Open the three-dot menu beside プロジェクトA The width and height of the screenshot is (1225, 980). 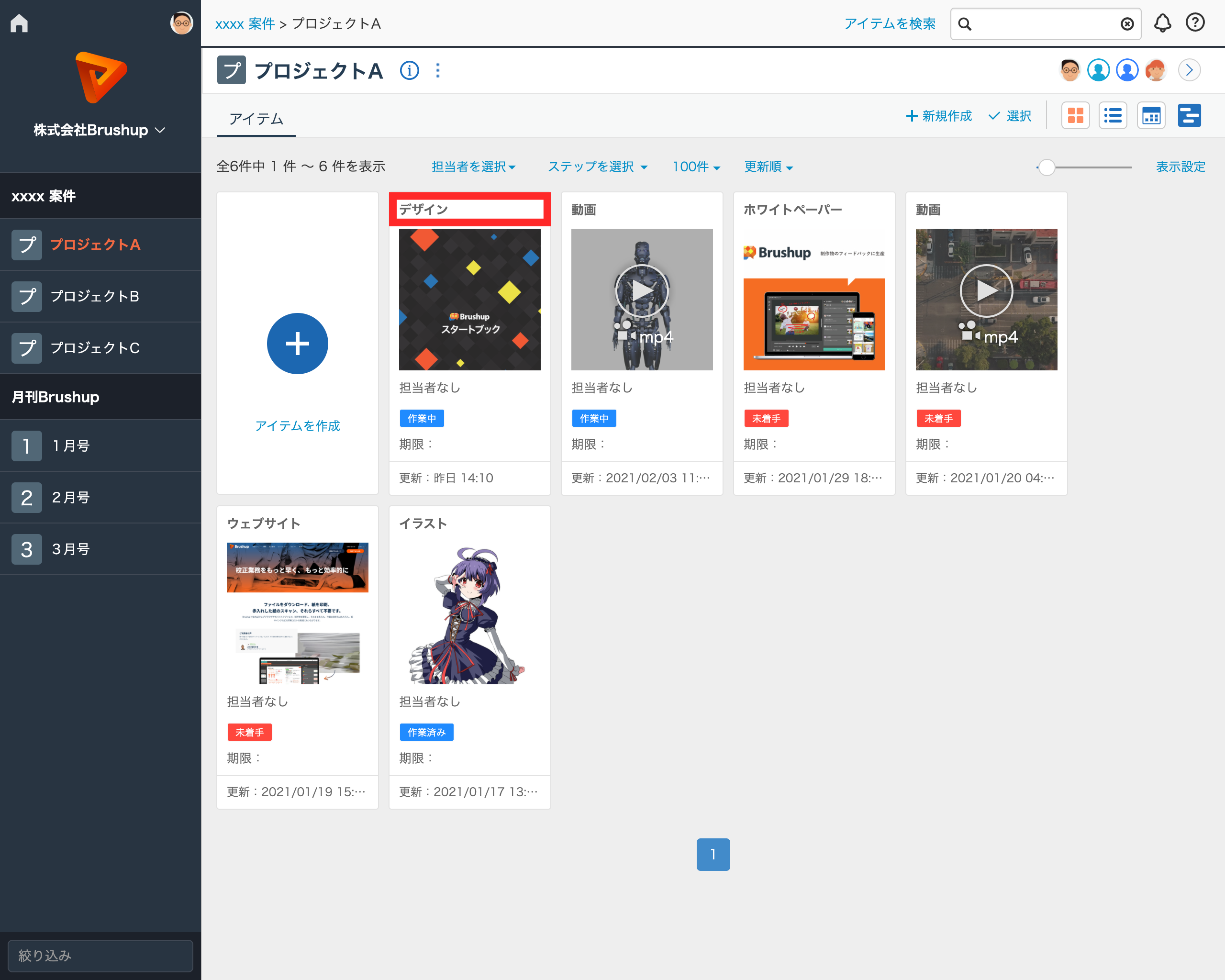[x=437, y=71]
